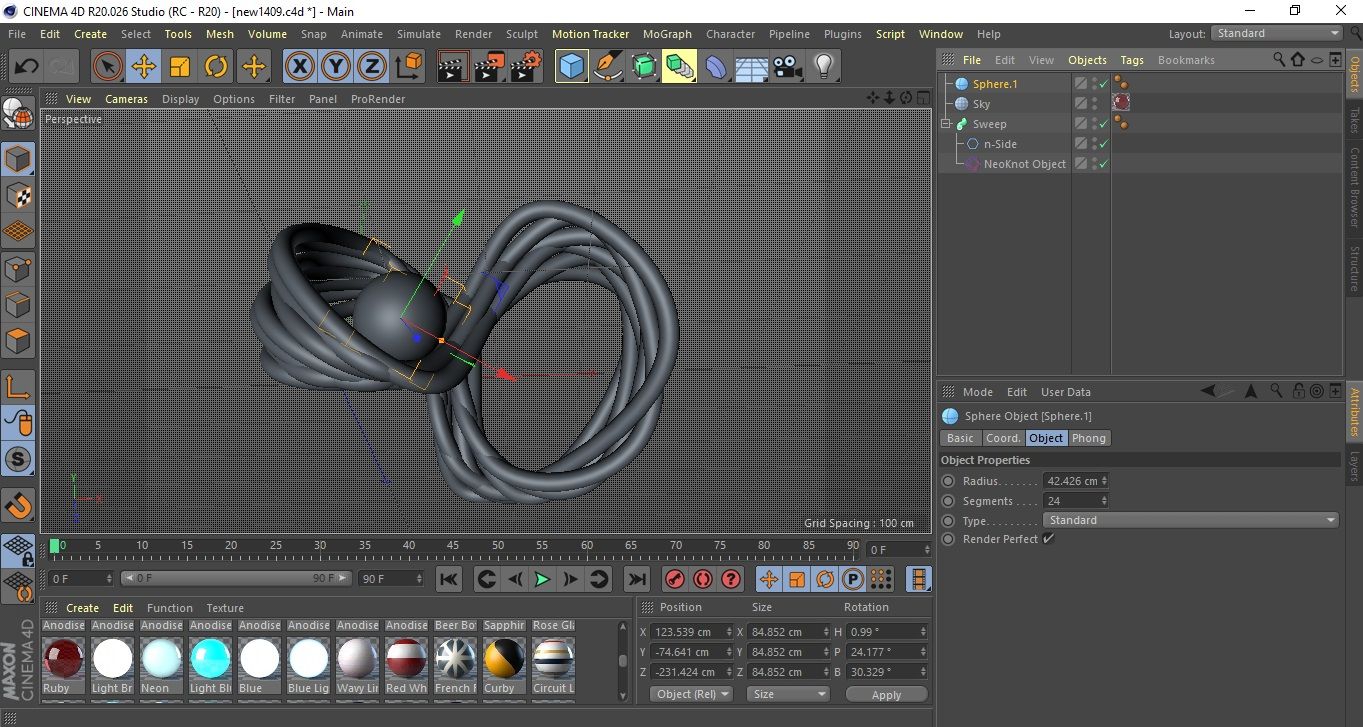Open the MoGraph menu
The image size is (1363, 727).
[667, 34]
